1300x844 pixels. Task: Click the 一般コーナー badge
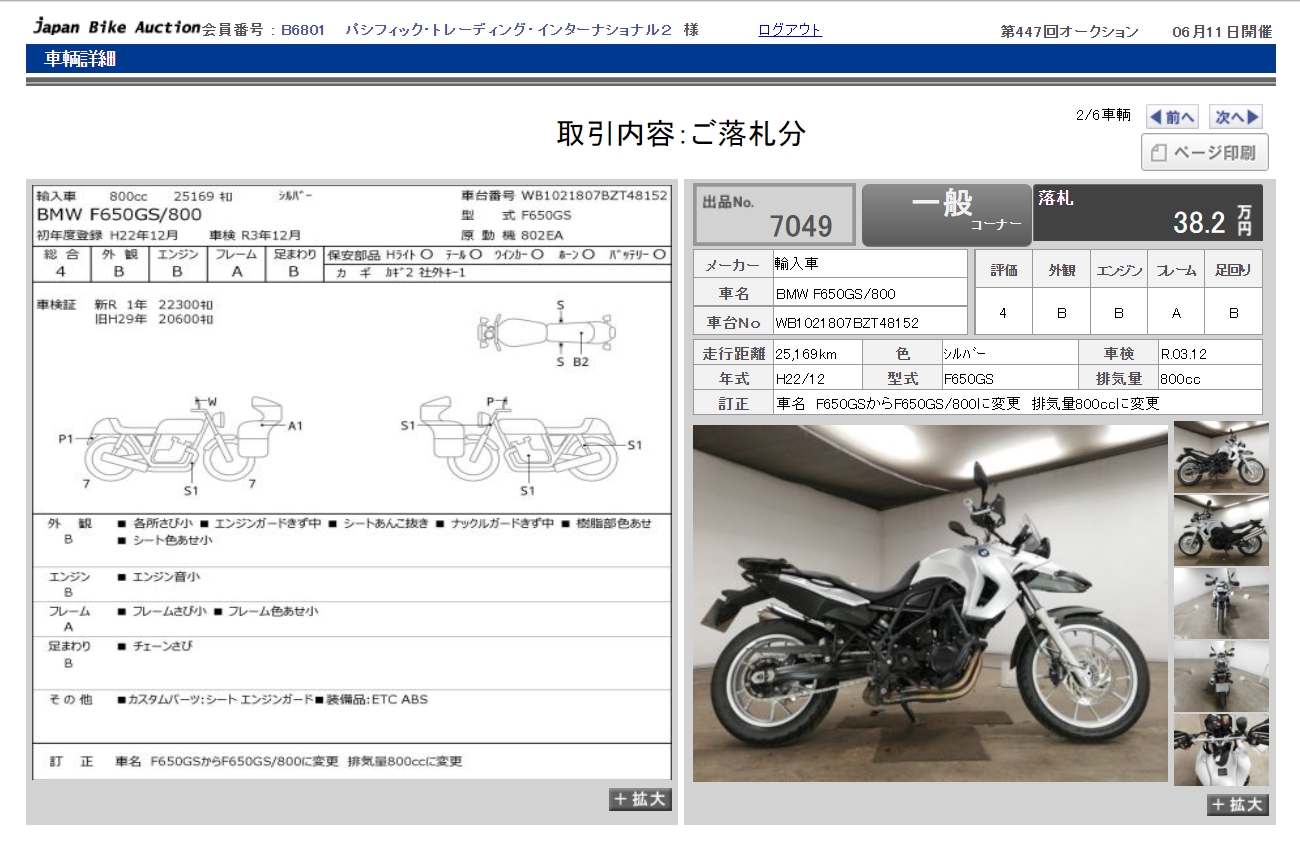pos(946,214)
